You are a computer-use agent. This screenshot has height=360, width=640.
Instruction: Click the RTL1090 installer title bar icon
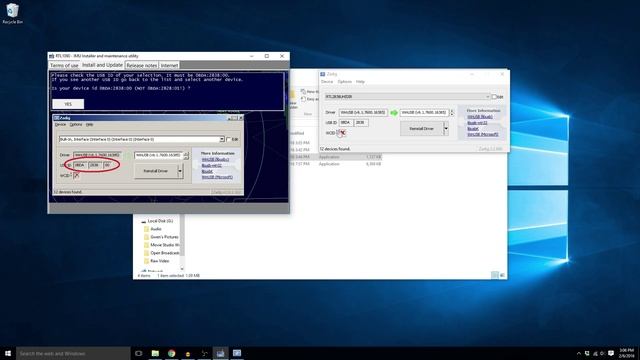click(x=51, y=56)
